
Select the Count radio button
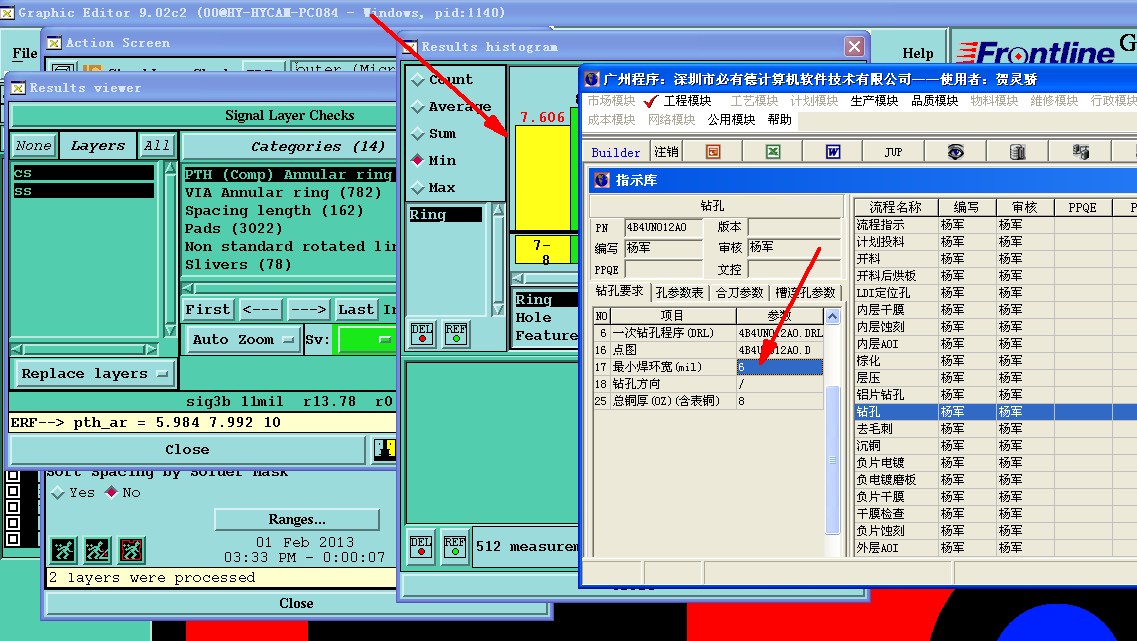click(x=418, y=80)
